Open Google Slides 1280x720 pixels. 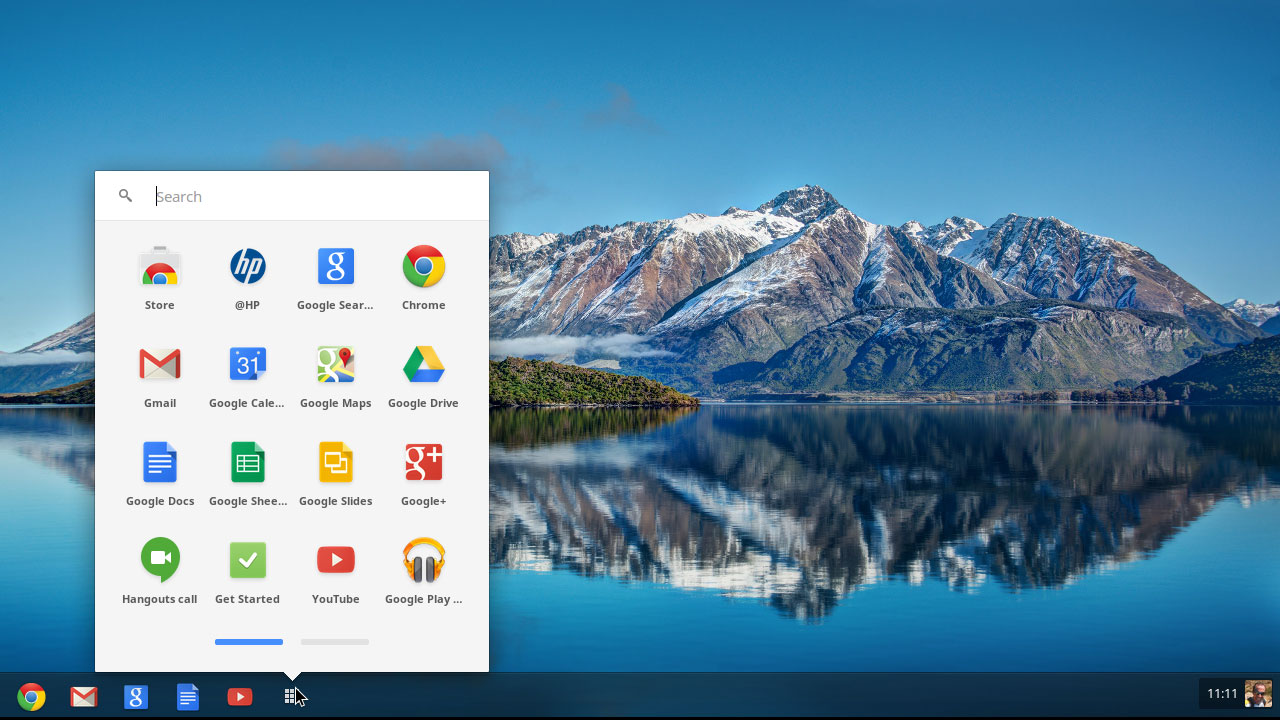tap(336, 463)
